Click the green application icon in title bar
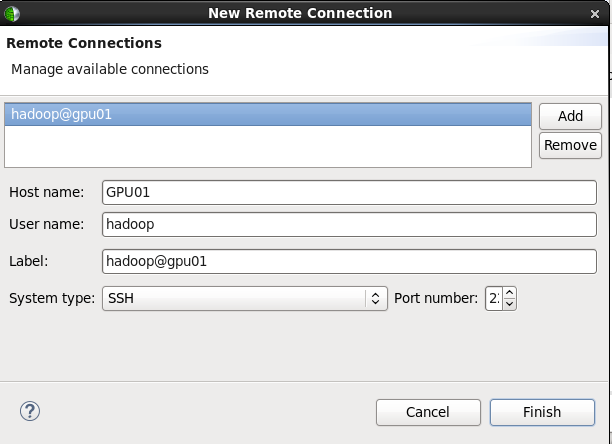The height and width of the screenshot is (444, 612). point(12,14)
